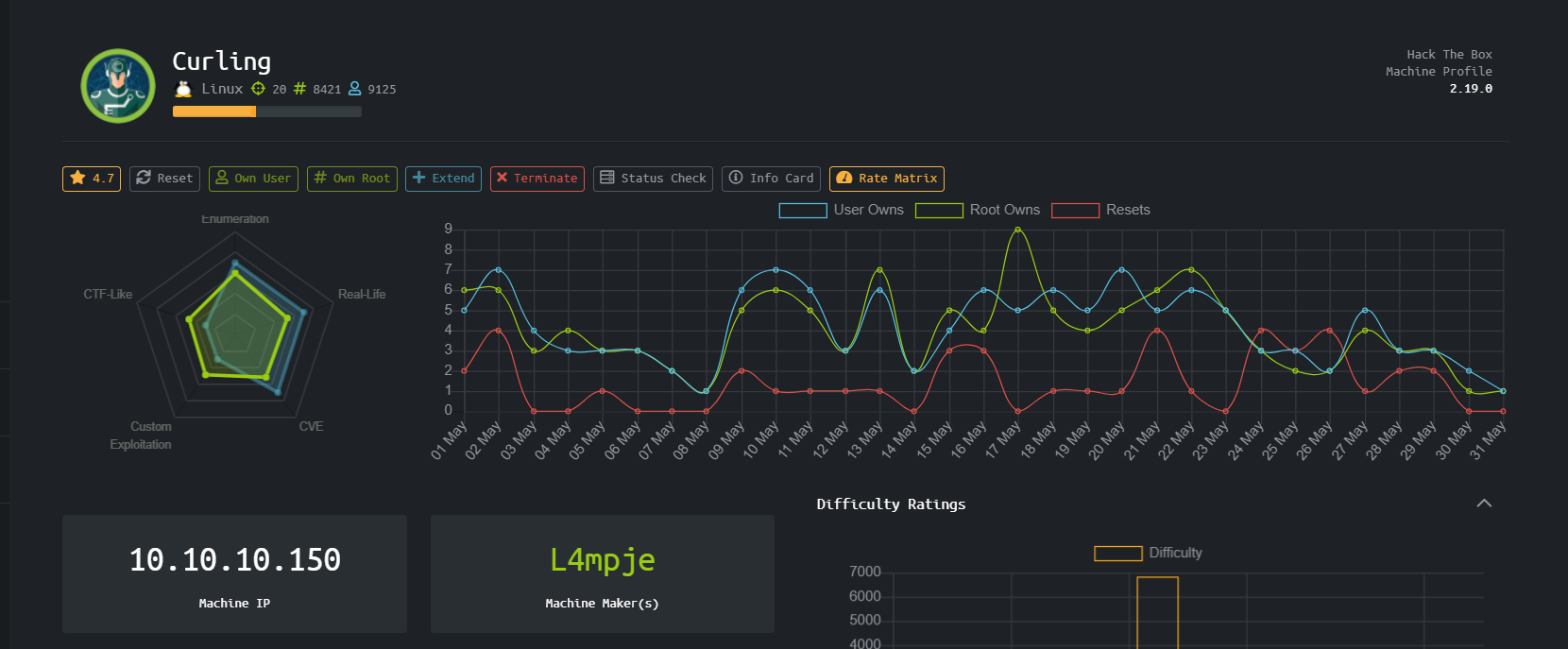The image size is (1568, 649).
Task: Click the Linux penguin icon
Action: coord(183,89)
